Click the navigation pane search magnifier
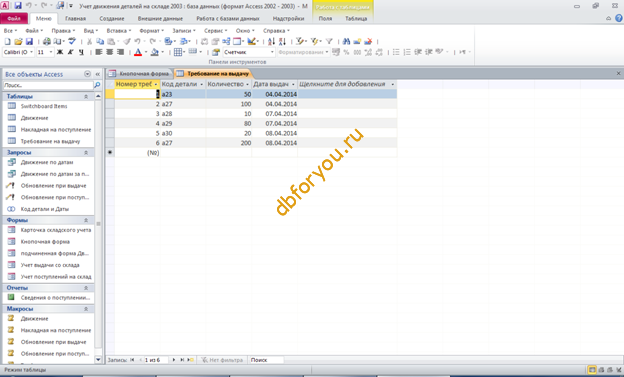This screenshot has width=624, height=377. pos(97,85)
